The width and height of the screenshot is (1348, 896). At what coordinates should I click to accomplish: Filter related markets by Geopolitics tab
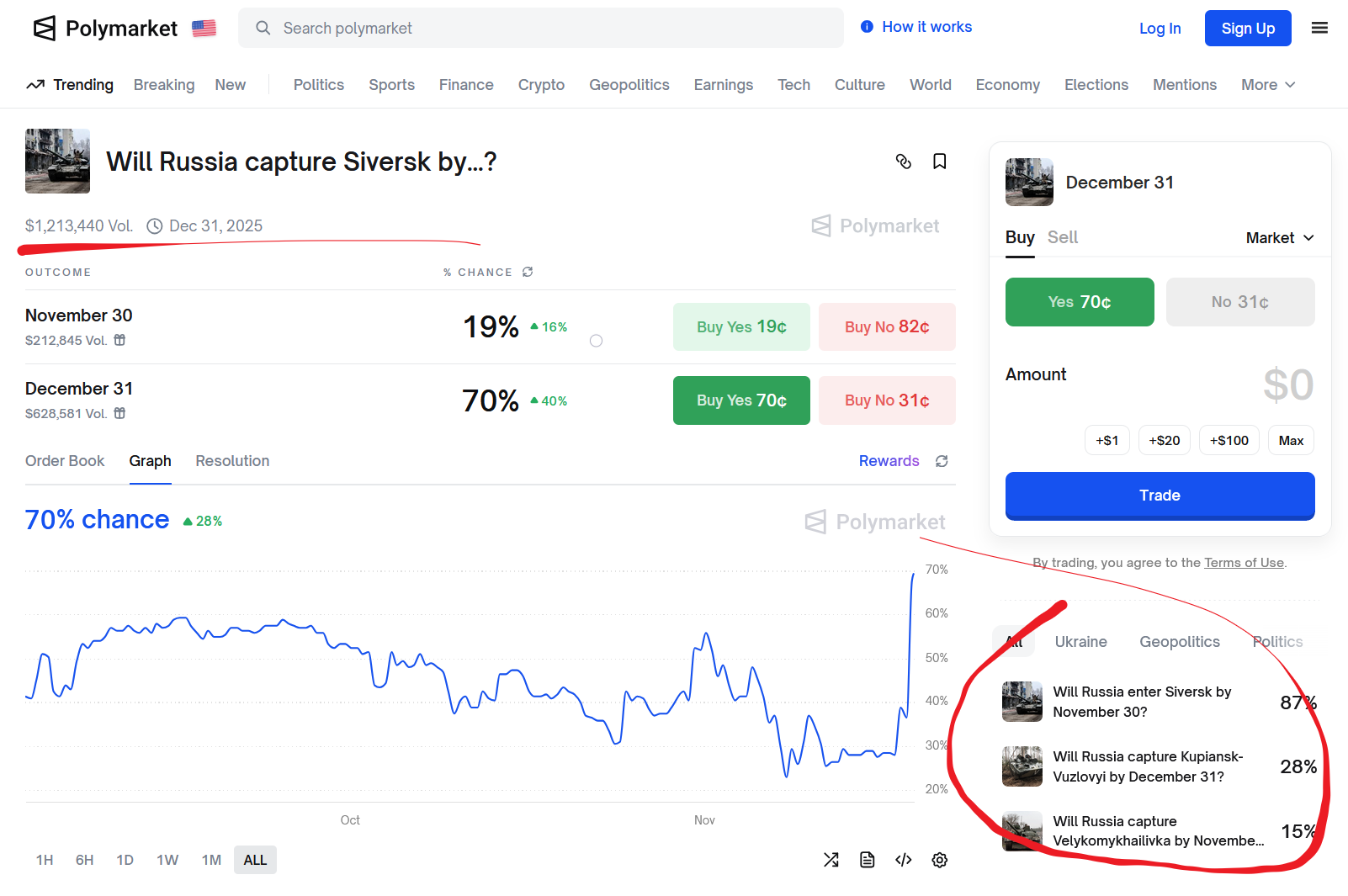[1180, 642]
